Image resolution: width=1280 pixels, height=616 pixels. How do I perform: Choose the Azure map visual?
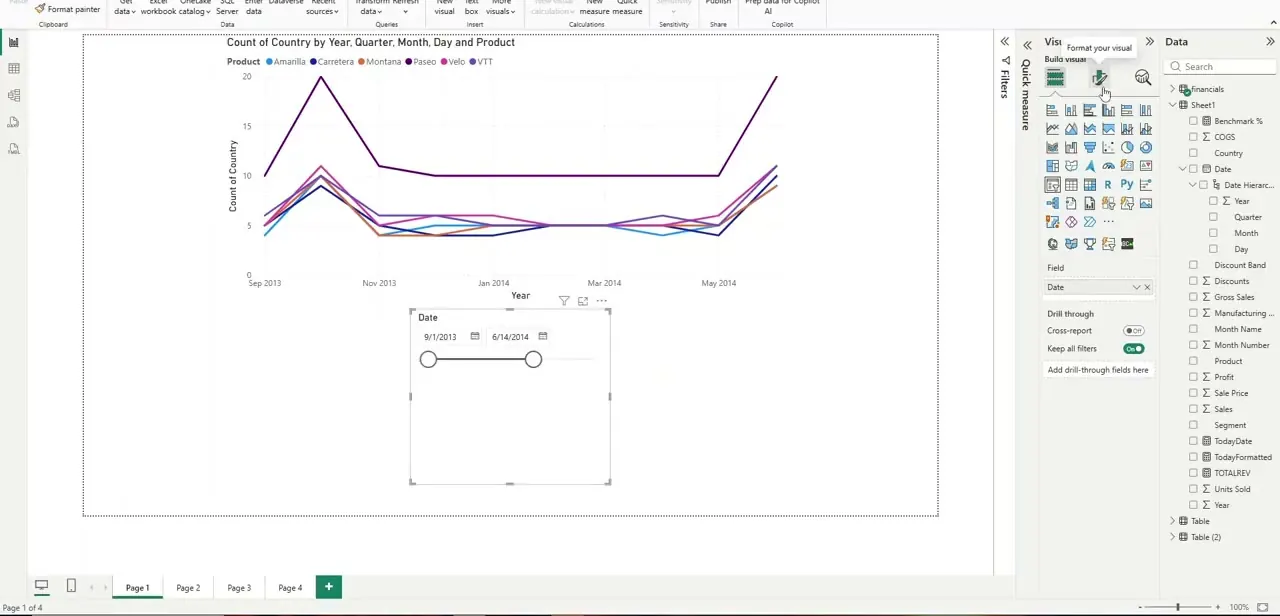click(1090, 166)
